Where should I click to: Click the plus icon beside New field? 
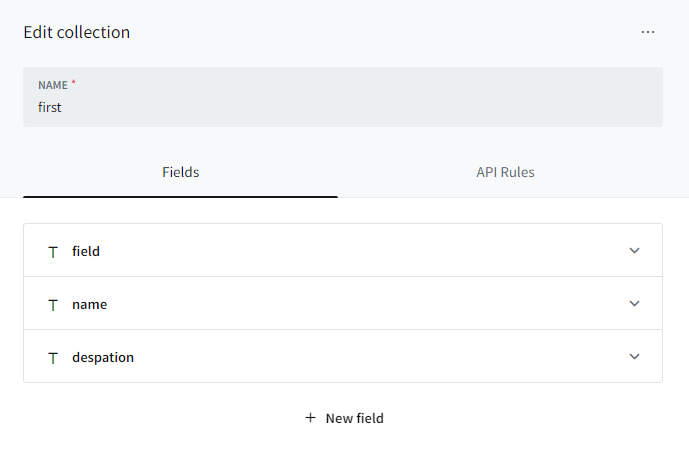[x=310, y=418]
